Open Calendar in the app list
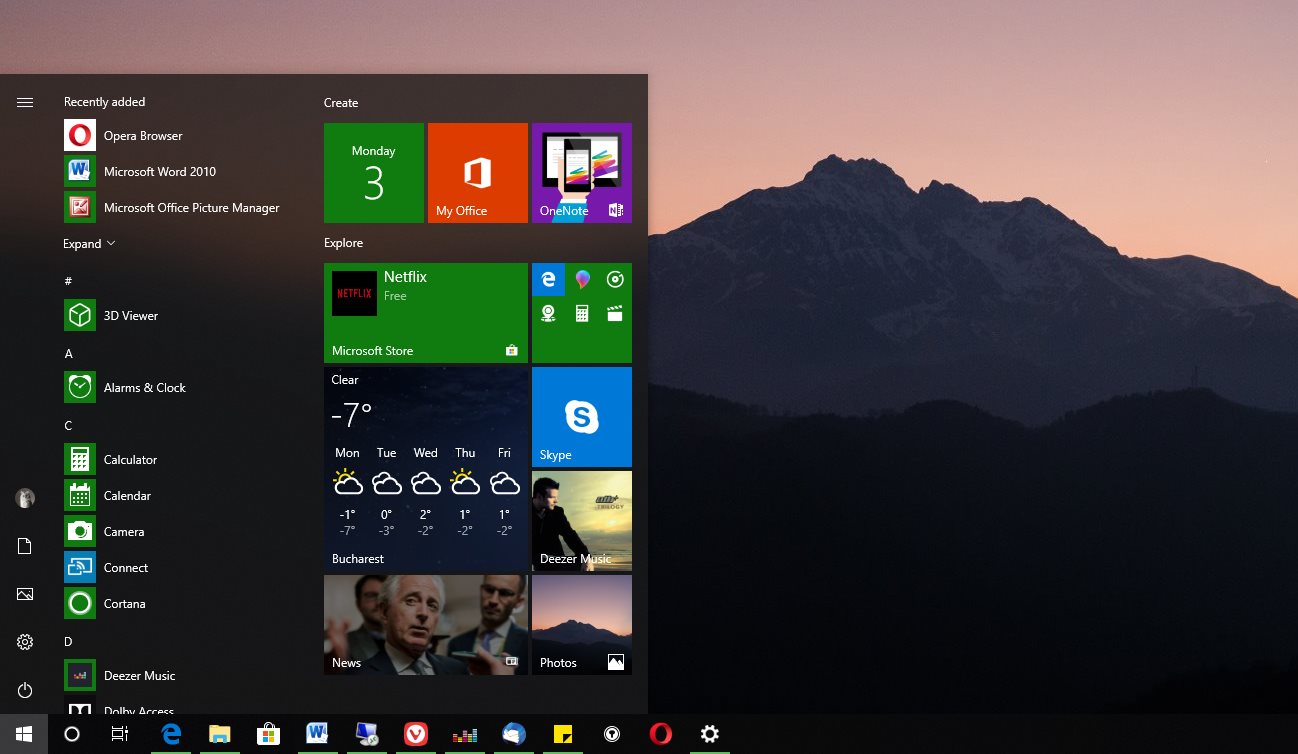 [x=180, y=496]
